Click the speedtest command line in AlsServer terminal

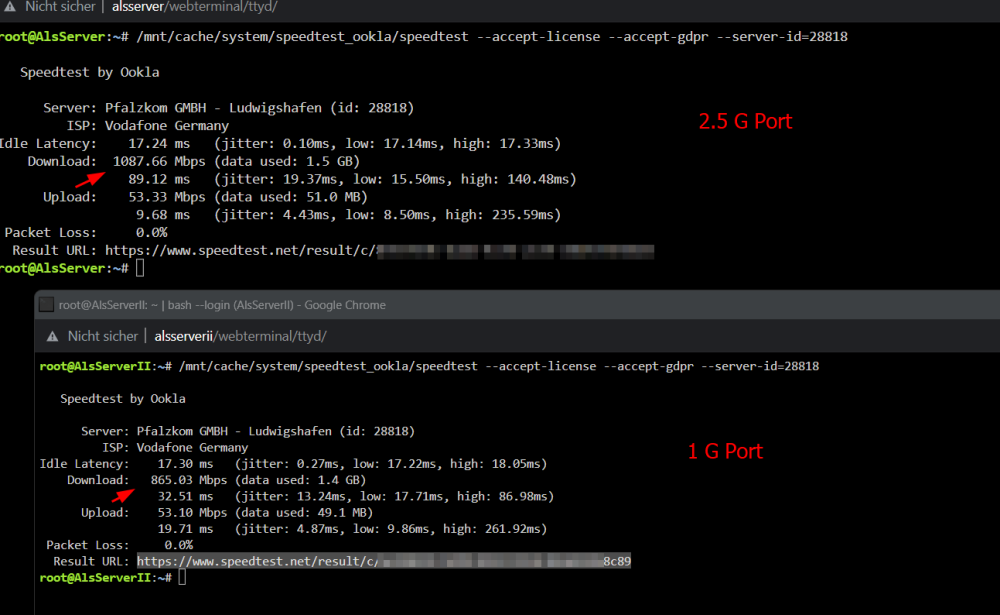[x=492, y=37]
